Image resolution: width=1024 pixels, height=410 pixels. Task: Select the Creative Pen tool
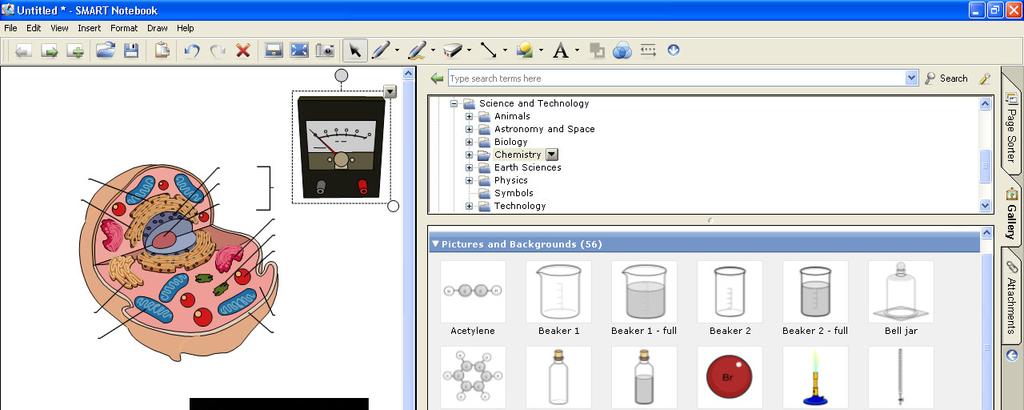tap(416, 50)
